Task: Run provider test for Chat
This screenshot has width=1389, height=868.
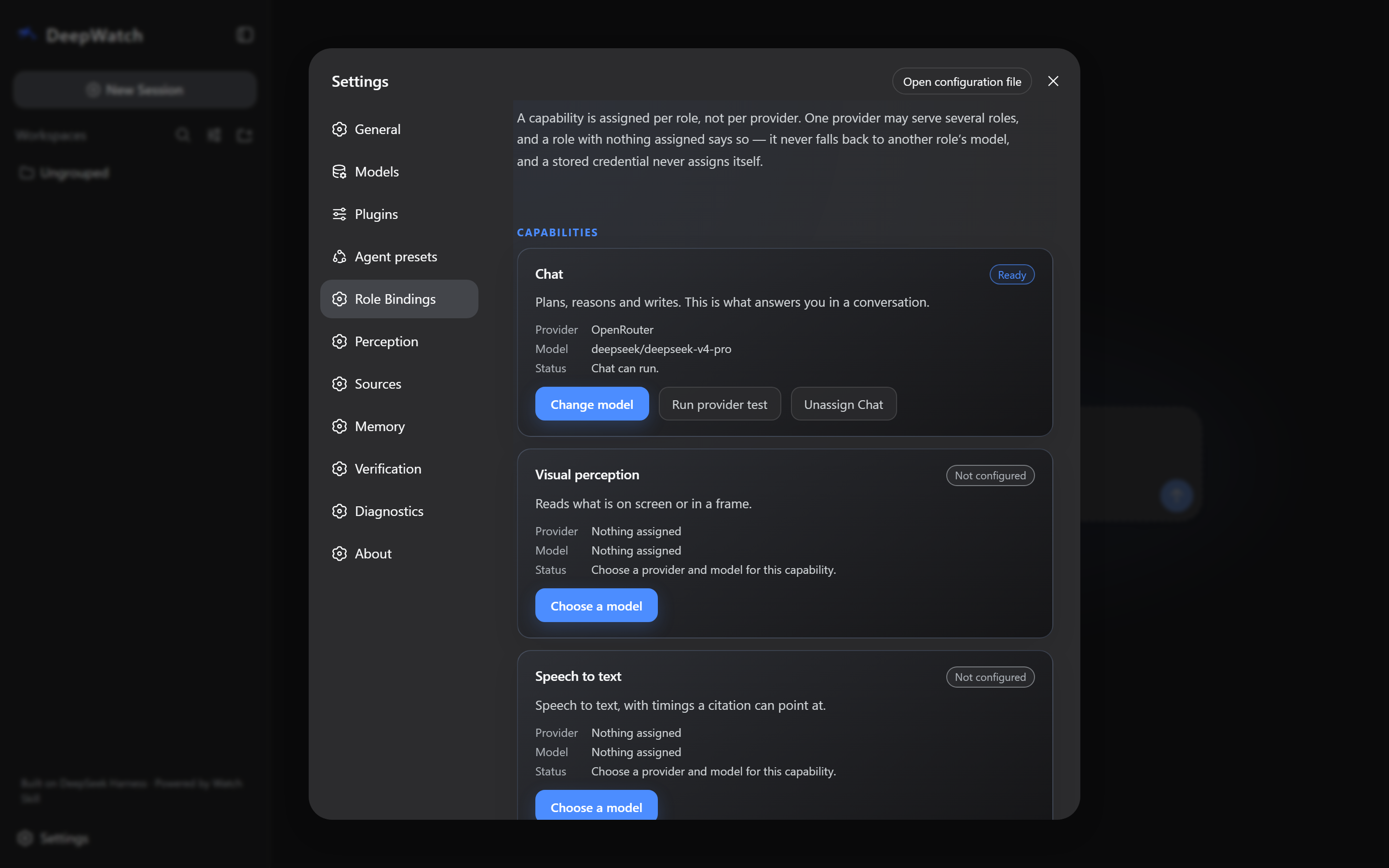Action: tap(719, 404)
